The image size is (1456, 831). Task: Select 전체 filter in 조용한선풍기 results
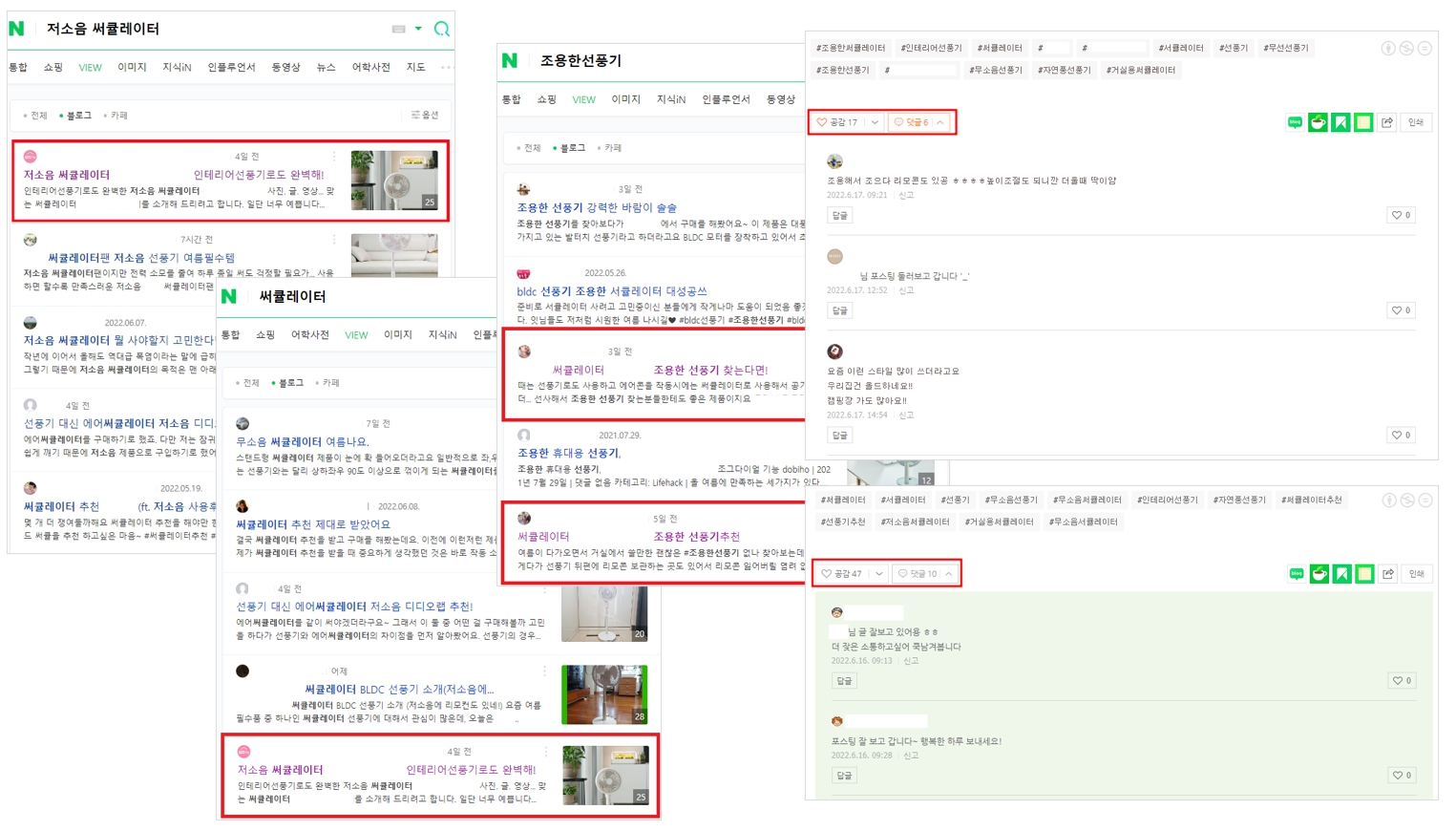(x=529, y=148)
